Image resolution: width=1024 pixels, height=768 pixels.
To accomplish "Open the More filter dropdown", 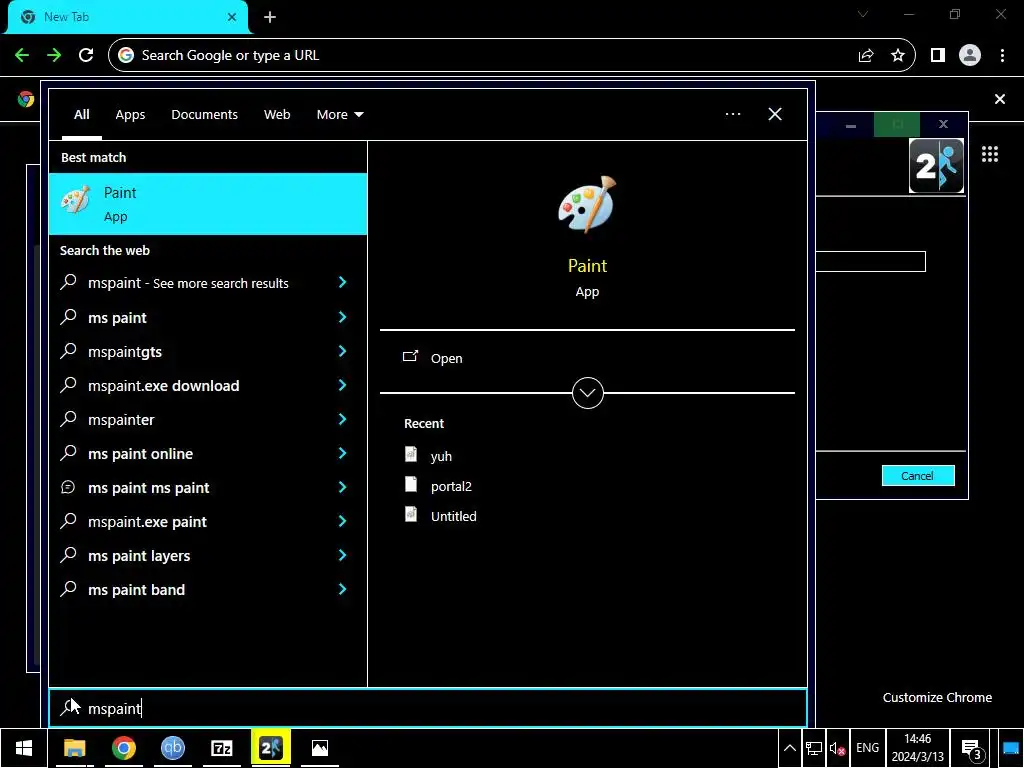I will click(340, 114).
